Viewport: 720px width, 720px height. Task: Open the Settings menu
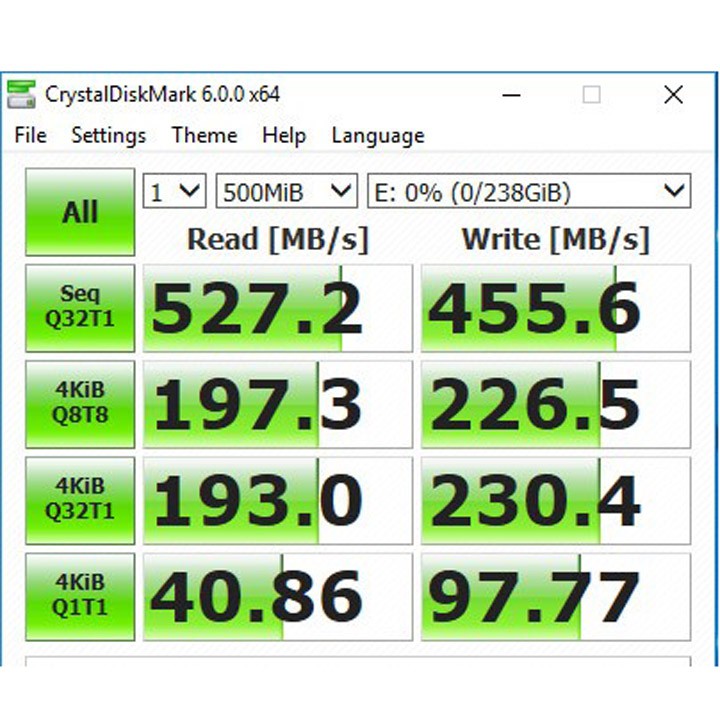(108, 136)
